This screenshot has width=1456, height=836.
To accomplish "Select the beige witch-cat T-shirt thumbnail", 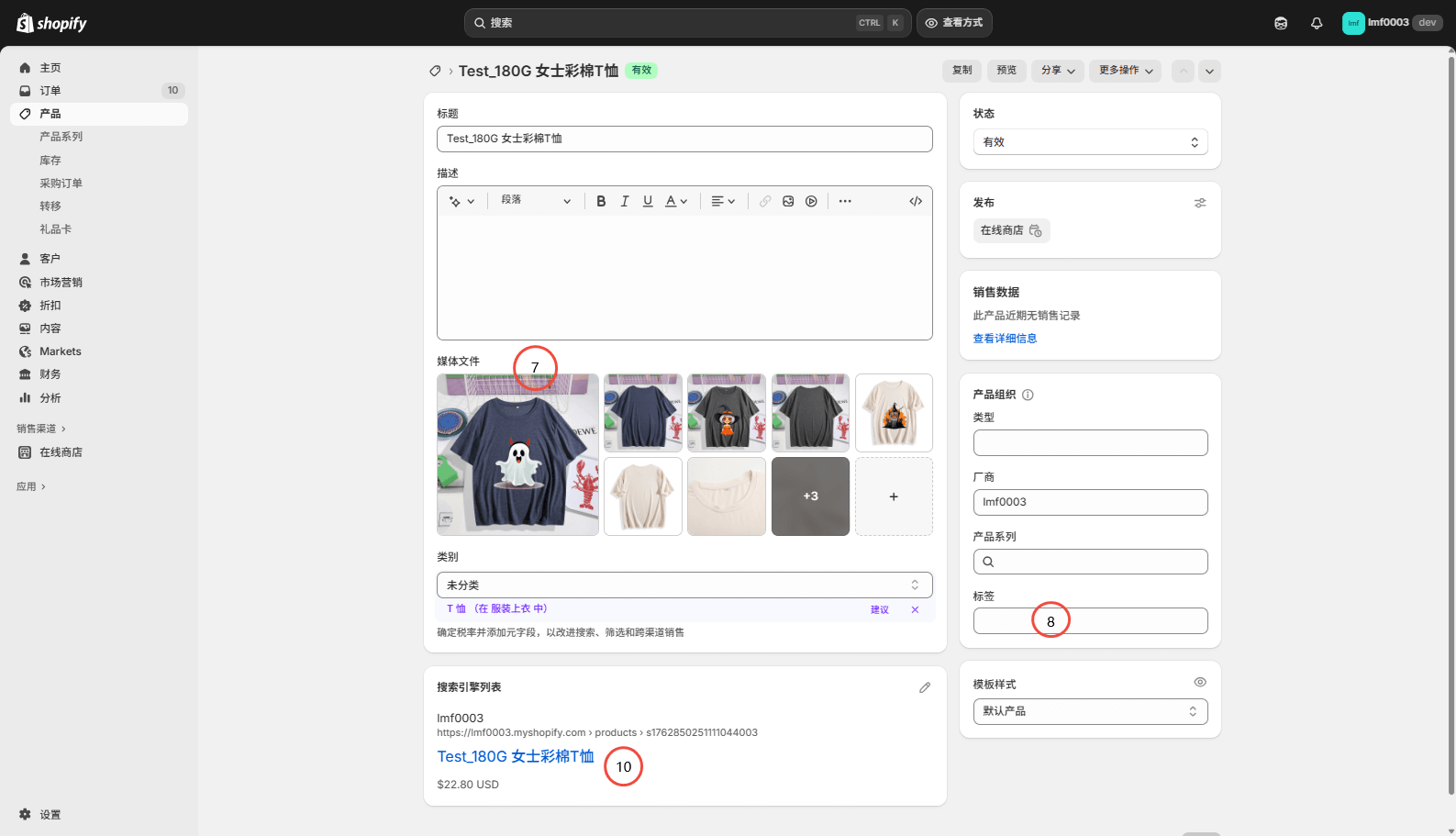I will click(894, 413).
